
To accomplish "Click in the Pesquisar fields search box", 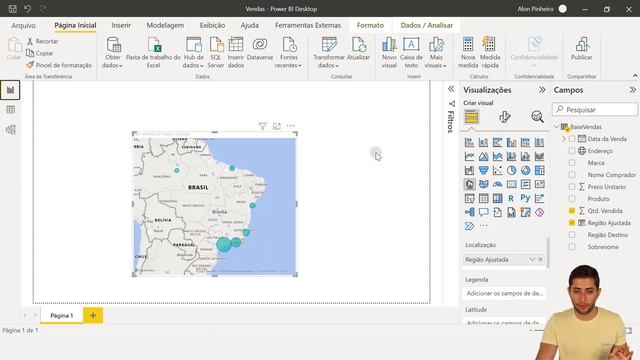I will point(595,109).
